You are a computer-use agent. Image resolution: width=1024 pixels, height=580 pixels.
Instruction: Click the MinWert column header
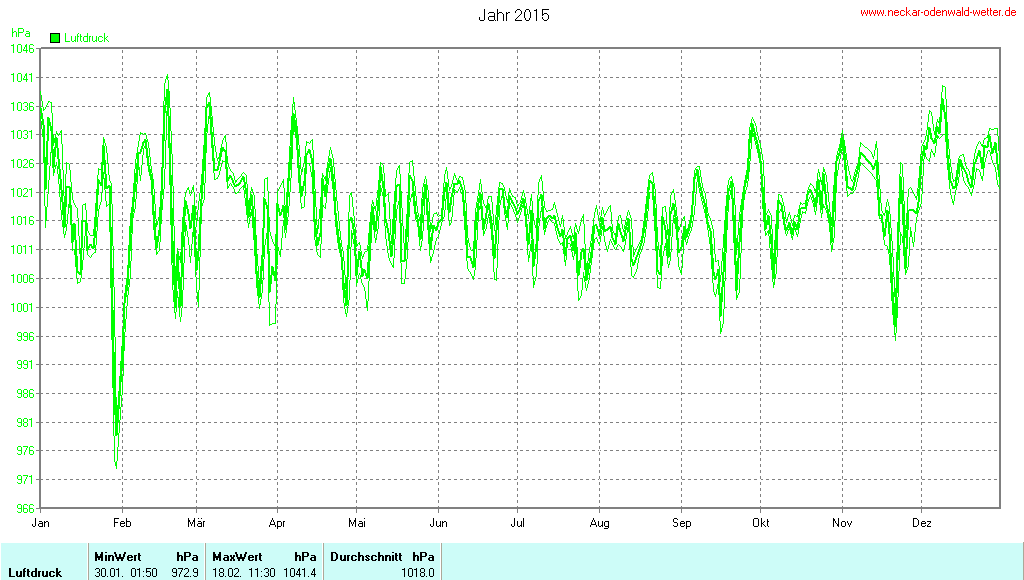(x=117, y=556)
